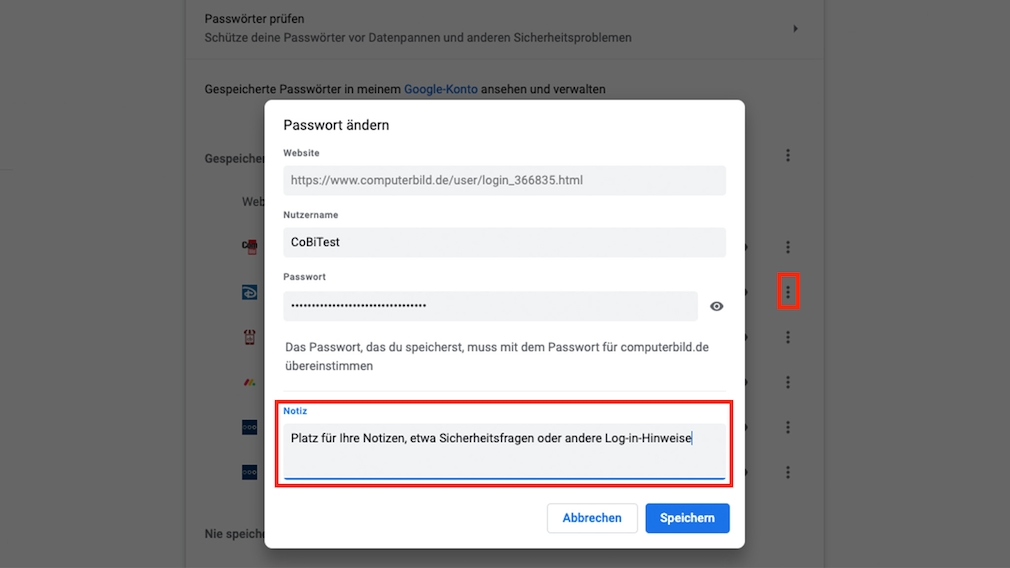The image size is (1010, 568).
Task: Open three-dot menu for the third password row
Action: point(788,337)
